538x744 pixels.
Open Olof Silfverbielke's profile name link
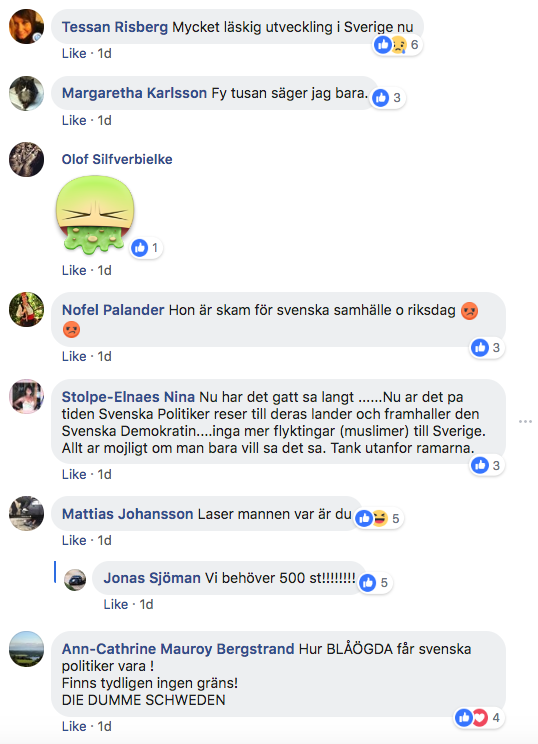pyautogui.click(x=117, y=159)
